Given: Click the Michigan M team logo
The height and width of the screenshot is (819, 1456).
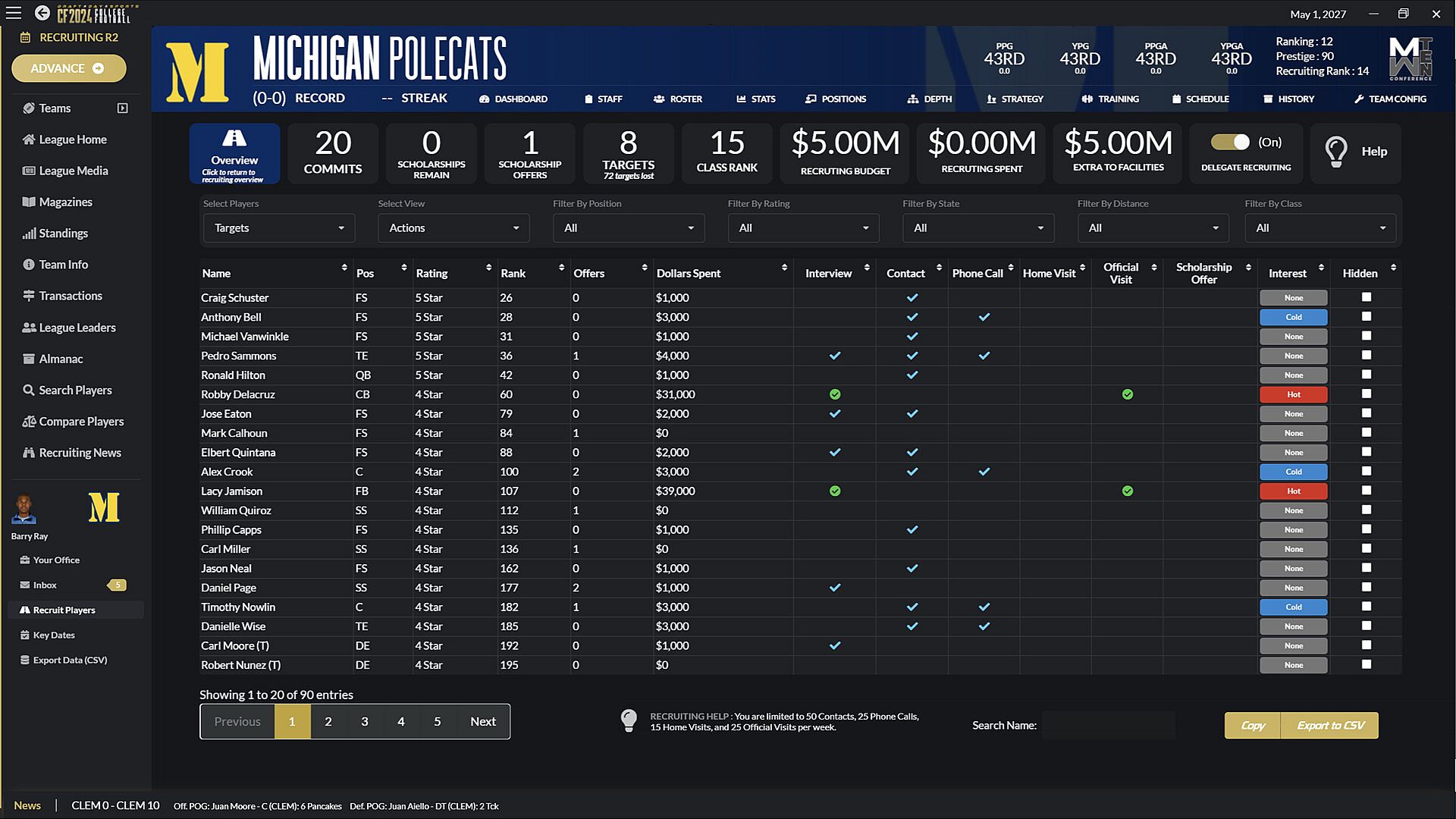Looking at the screenshot, I should (197, 72).
